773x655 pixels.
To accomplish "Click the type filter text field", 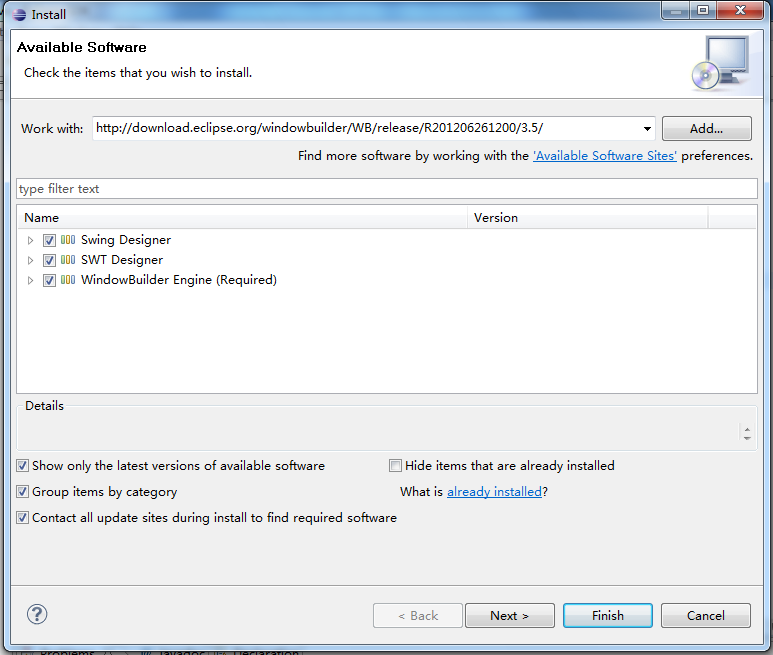I will [x=387, y=189].
